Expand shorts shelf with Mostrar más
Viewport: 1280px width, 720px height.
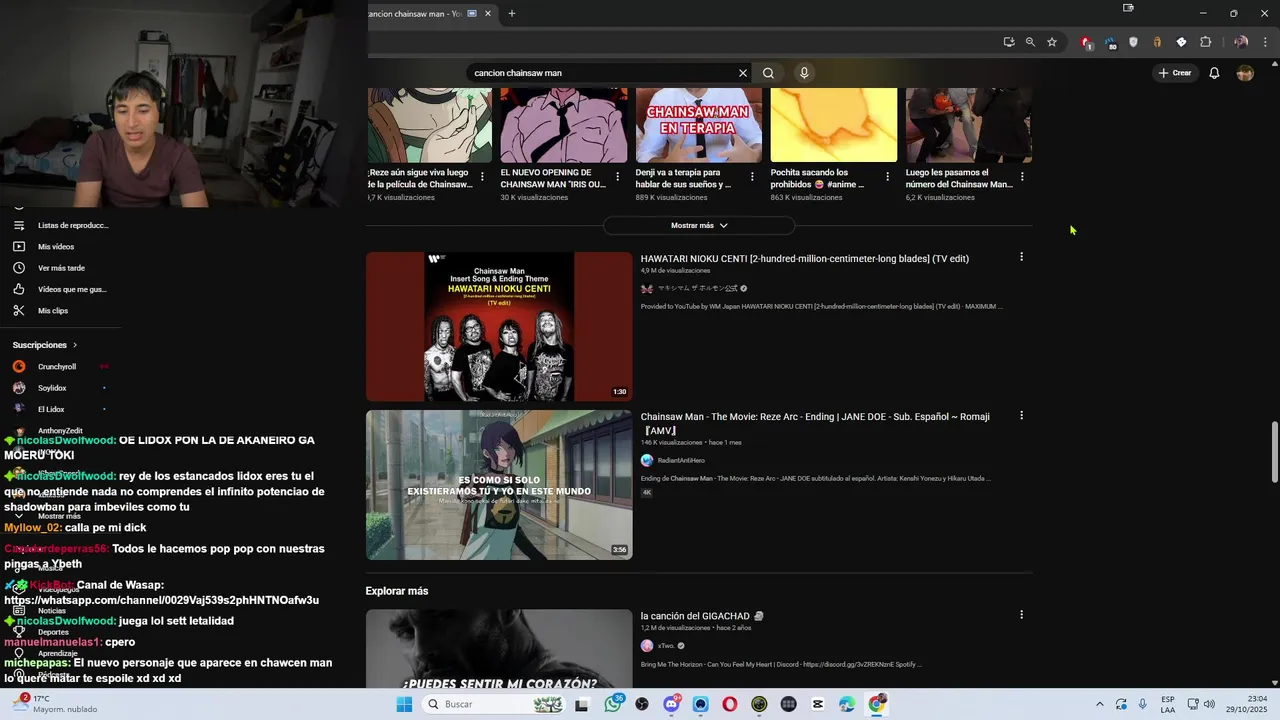699,226
